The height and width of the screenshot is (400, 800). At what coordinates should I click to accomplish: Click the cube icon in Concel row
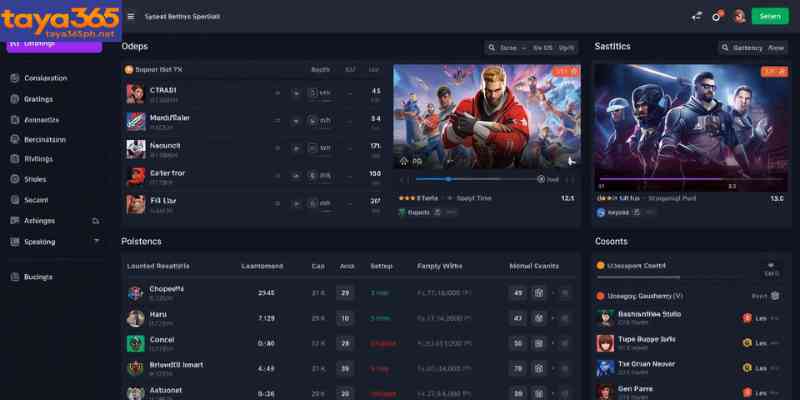538,343
